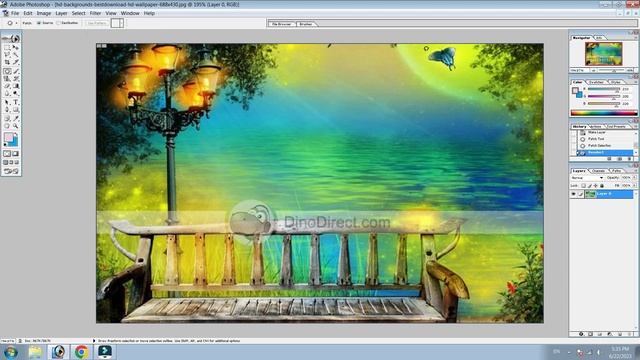640x360 pixels.
Task: Select the Clone Stamp tool
Action: point(7,78)
